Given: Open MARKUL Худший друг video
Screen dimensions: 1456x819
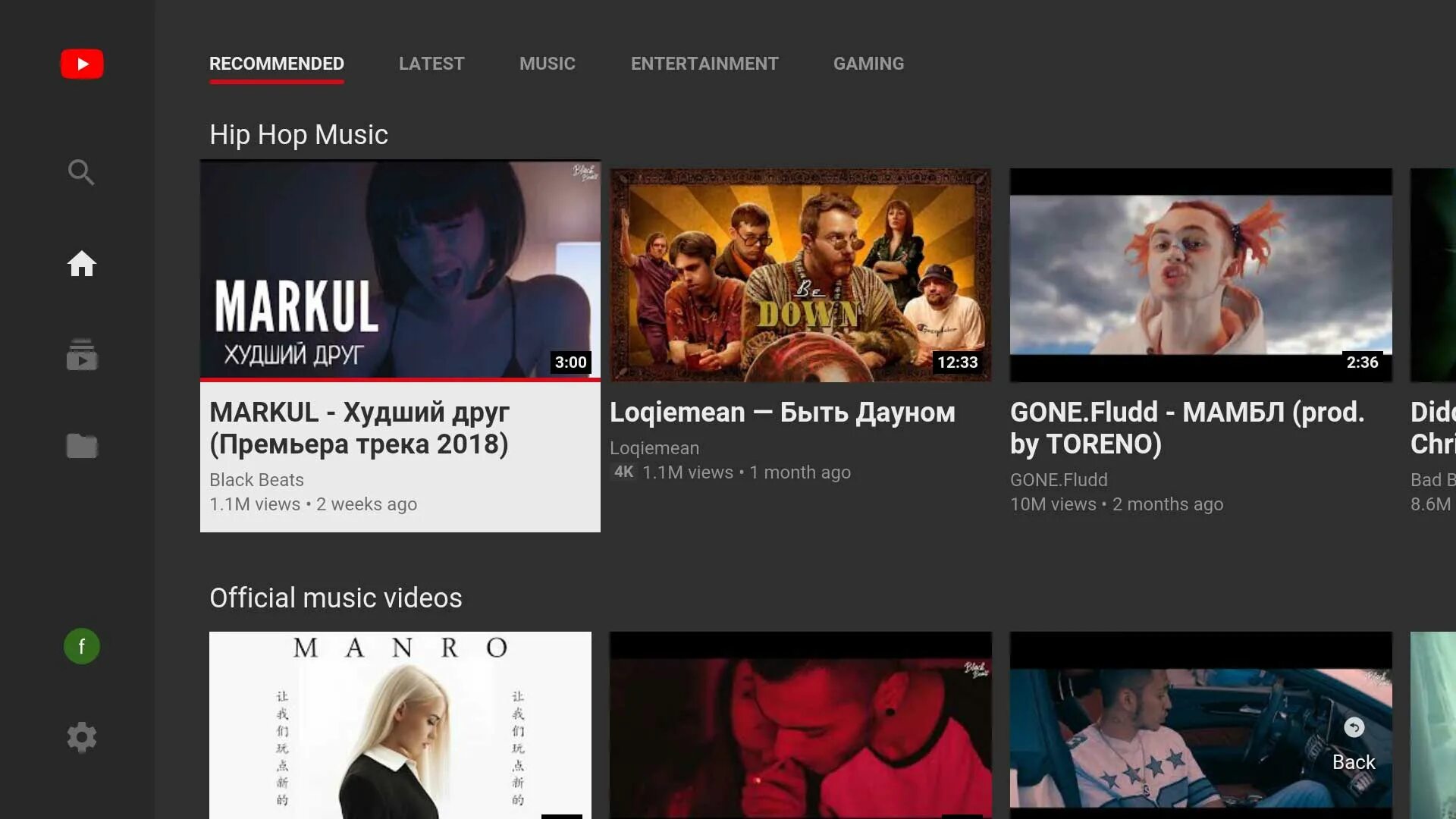Looking at the screenshot, I should (400, 270).
